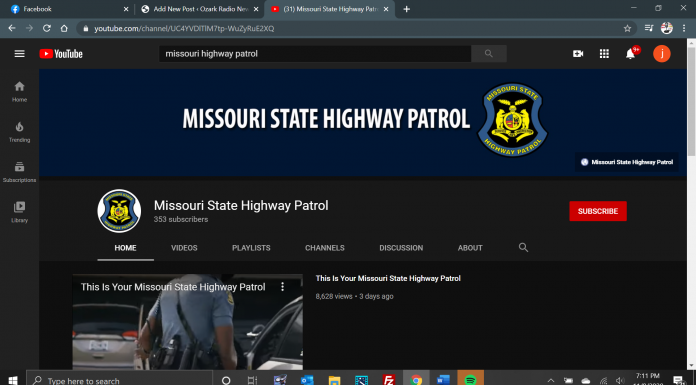The height and width of the screenshot is (385, 696).
Task: Open the media control icon in Chrome toolbar
Action: 649,28
